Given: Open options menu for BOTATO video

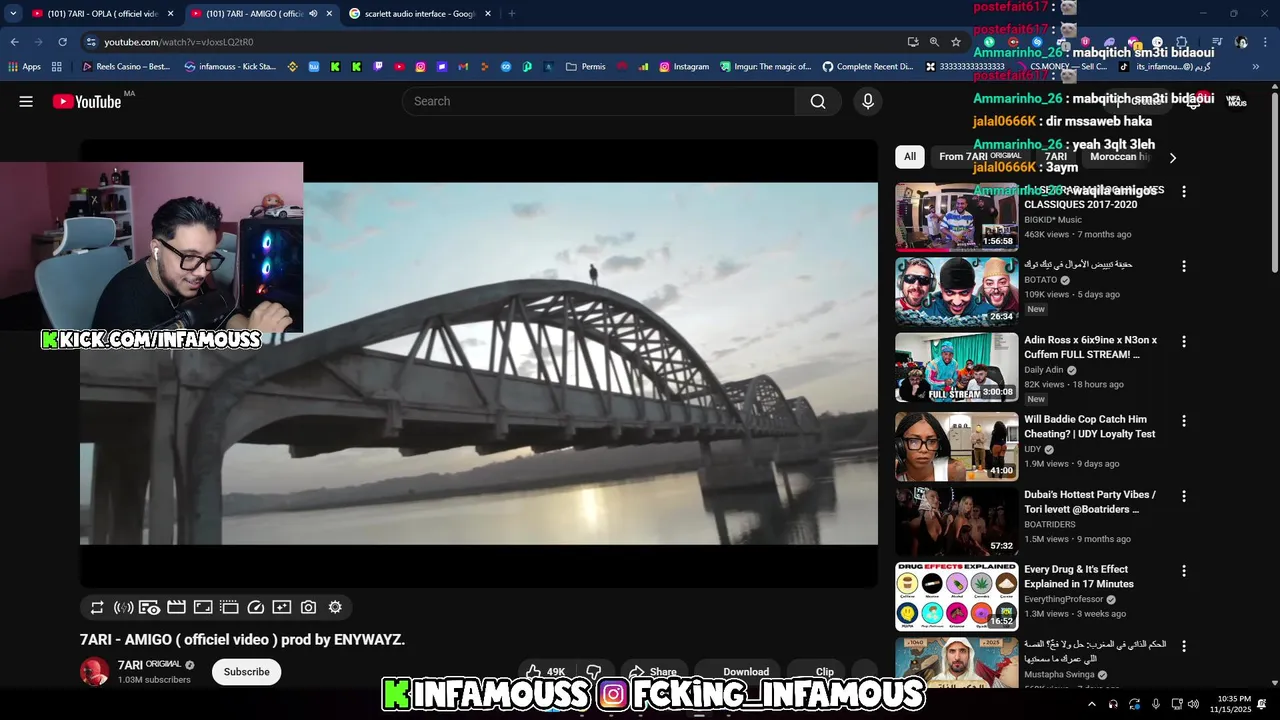Looking at the screenshot, I should pyautogui.click(x=1184, y=266).
